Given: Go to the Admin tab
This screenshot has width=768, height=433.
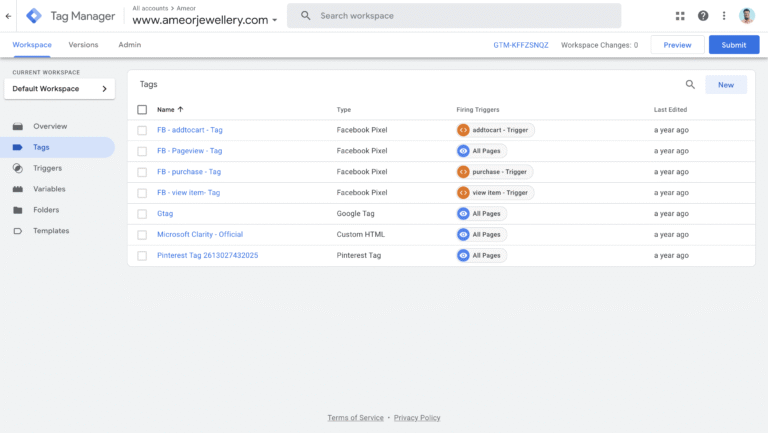Looking at the screenshot, I should (129, 45).
